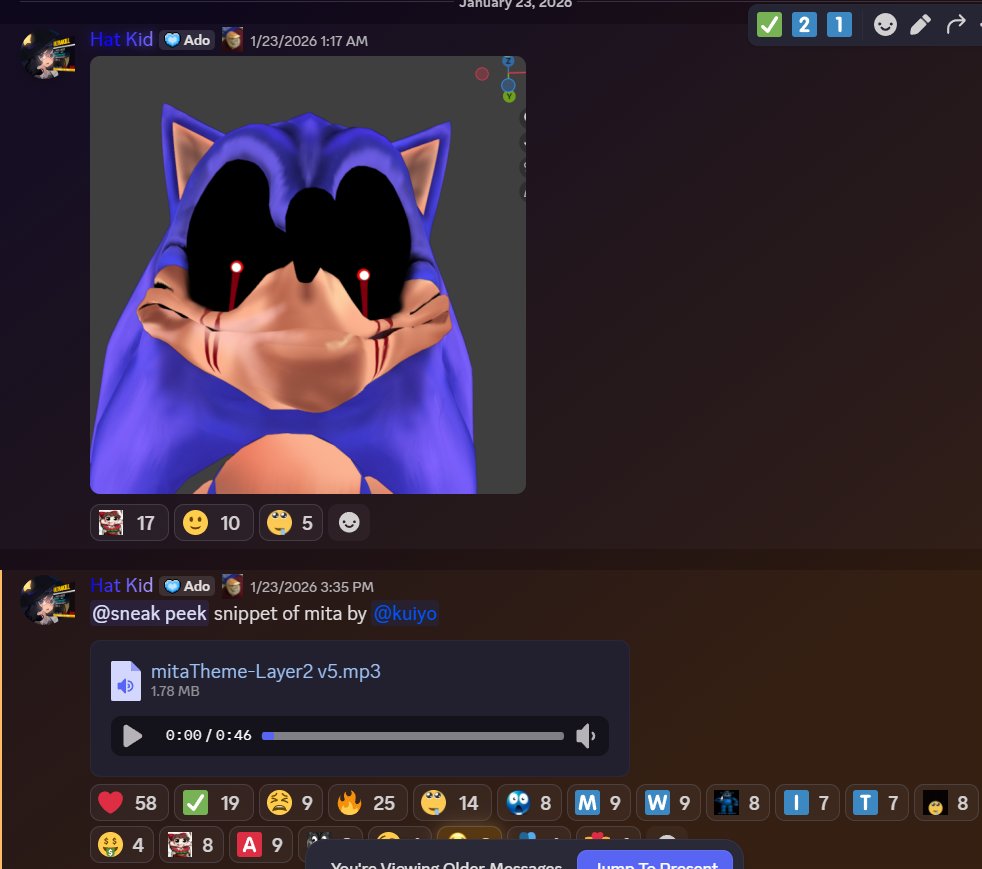Click the Hat Kid username on the 1:17 AM message
The height and width of the screenshot is (869, 982).
click(x=121, y=39)
